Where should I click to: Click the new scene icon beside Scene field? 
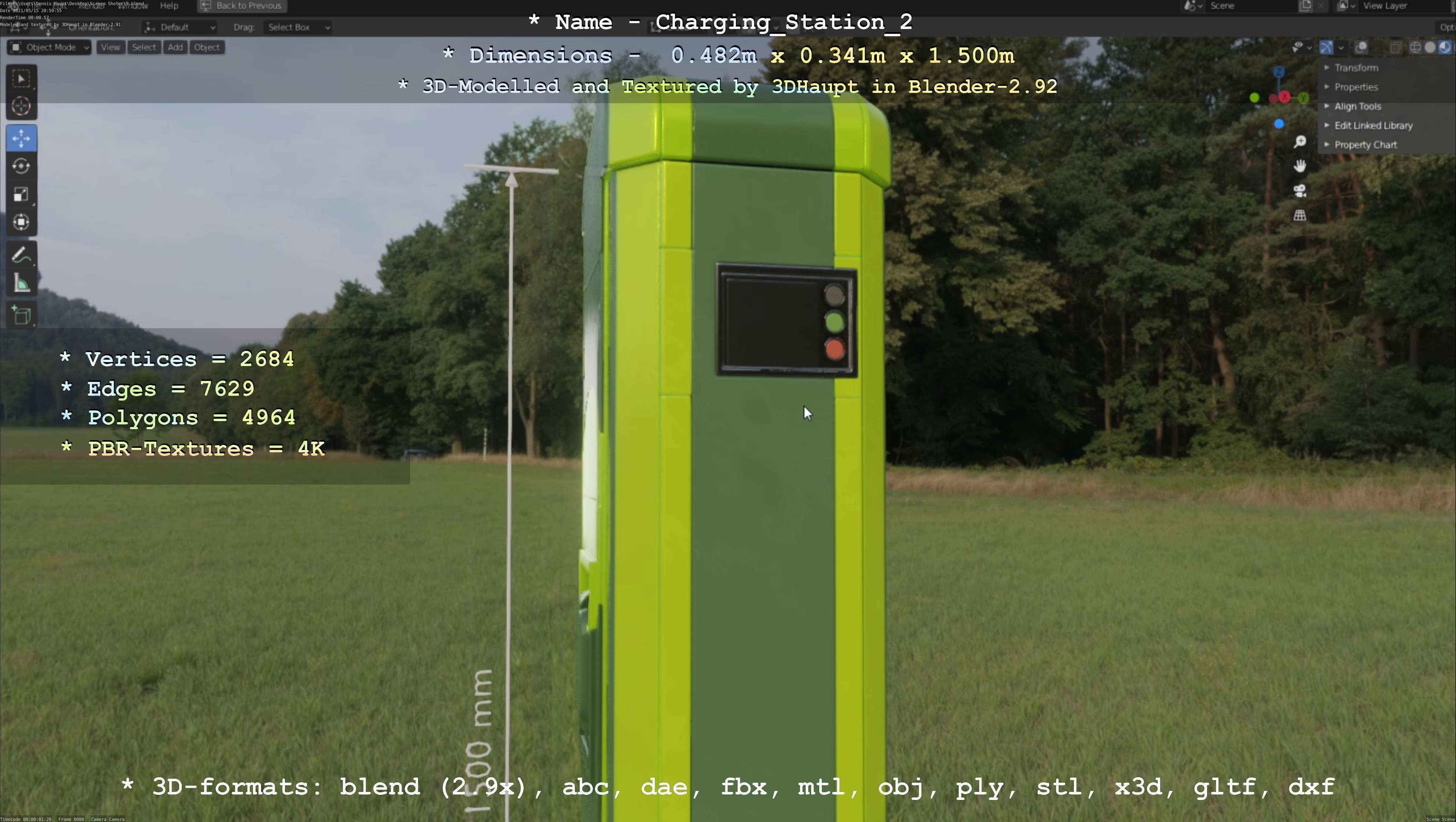click(x=1305, y=6)
